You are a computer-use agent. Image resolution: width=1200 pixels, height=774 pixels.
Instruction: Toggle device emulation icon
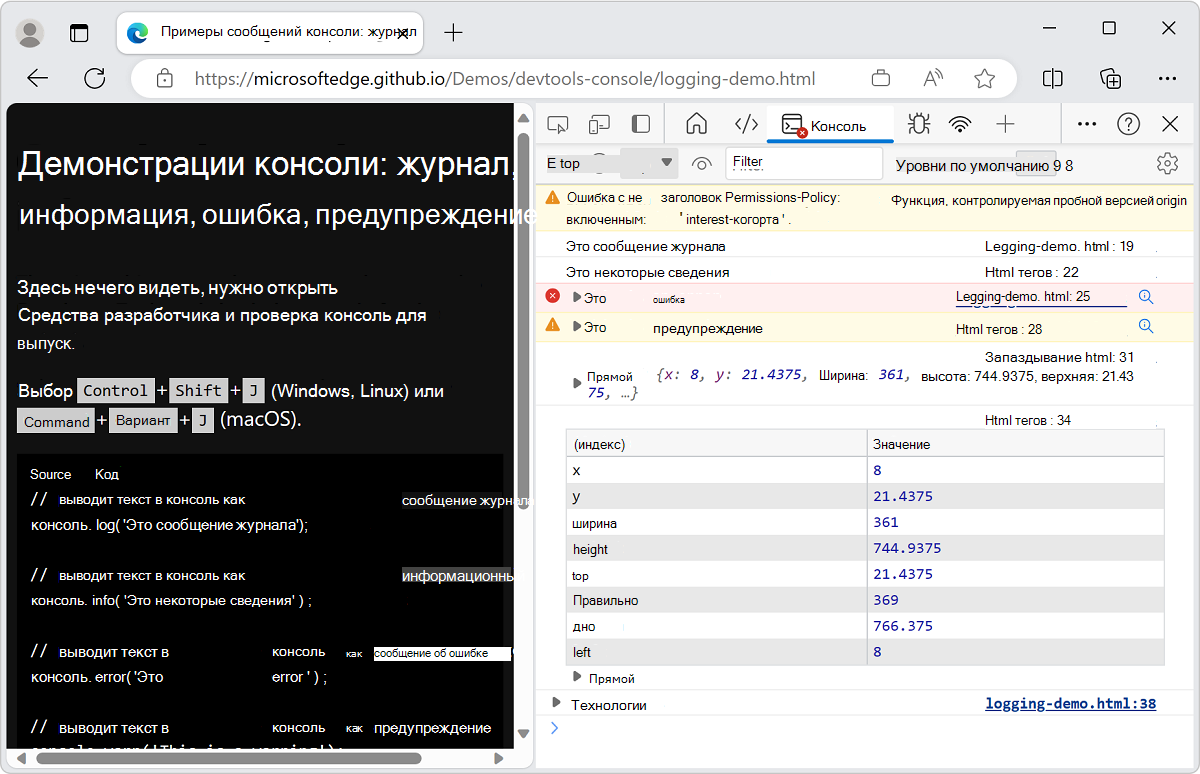[x=599, y=124]
